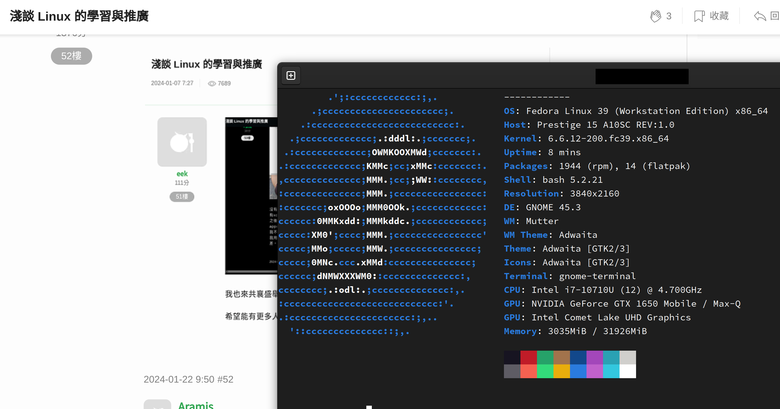Click the Host line: Prestige 15 A10SC
Screen dimensions: 780x409
[x=589, y=125]
